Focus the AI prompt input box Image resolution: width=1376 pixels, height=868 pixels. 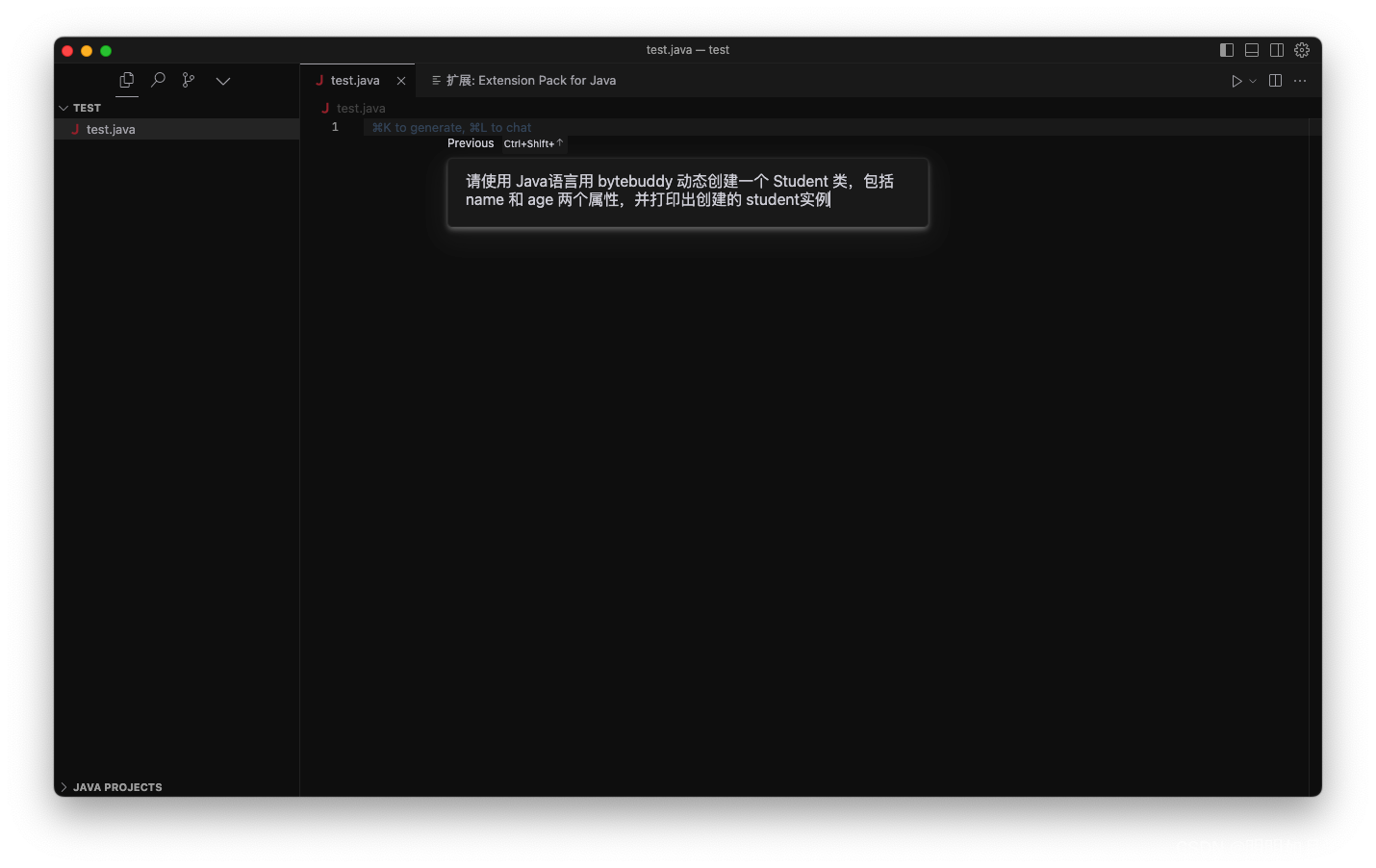coord(688,192)
